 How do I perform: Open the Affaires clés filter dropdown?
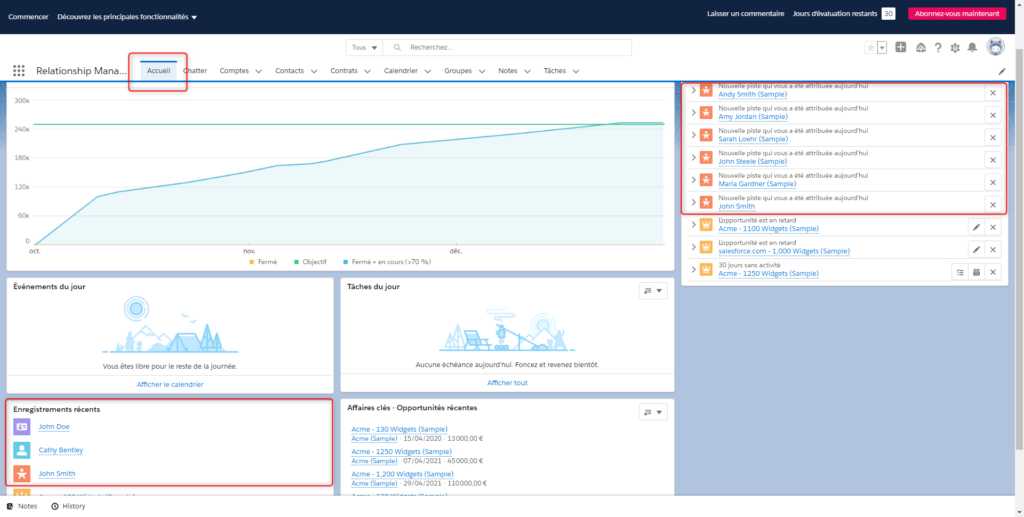653,412
